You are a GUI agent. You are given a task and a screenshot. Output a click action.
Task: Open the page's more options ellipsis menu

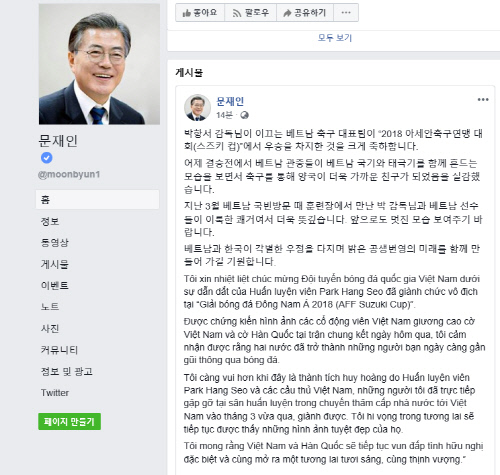(346, 13)
